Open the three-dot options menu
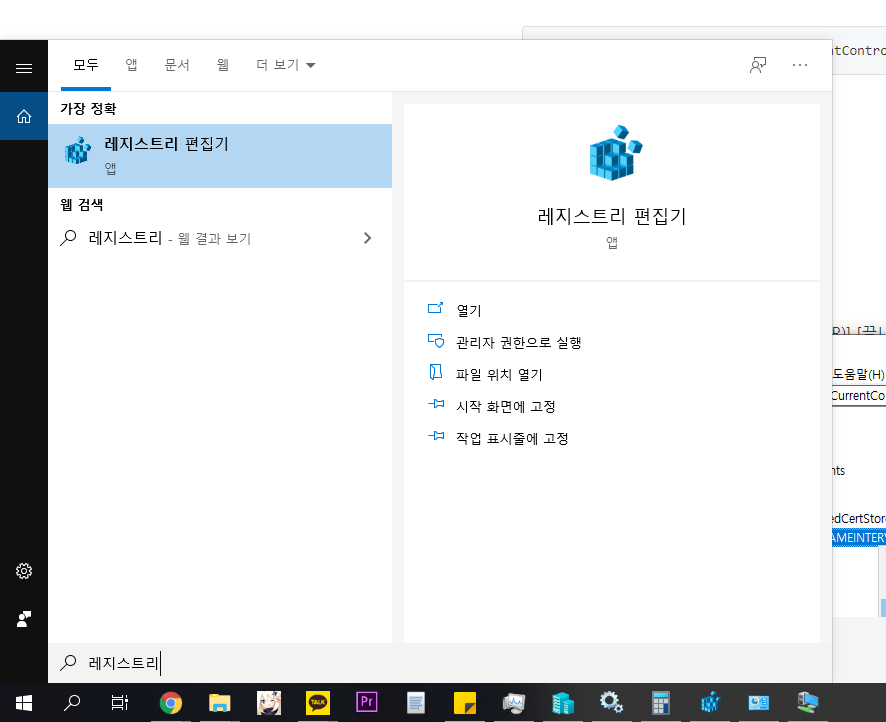Image resolution: width=886 pixels, height=722 pixels. 800,65
